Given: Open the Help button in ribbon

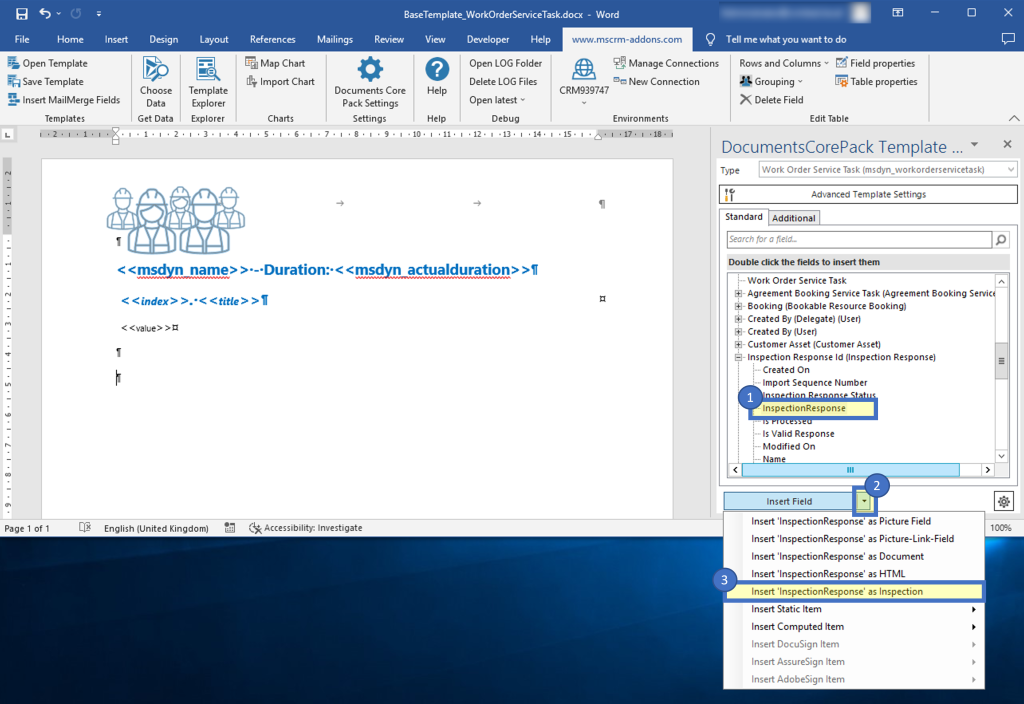Looking at the screenshot, I should [x=436, y=78].
